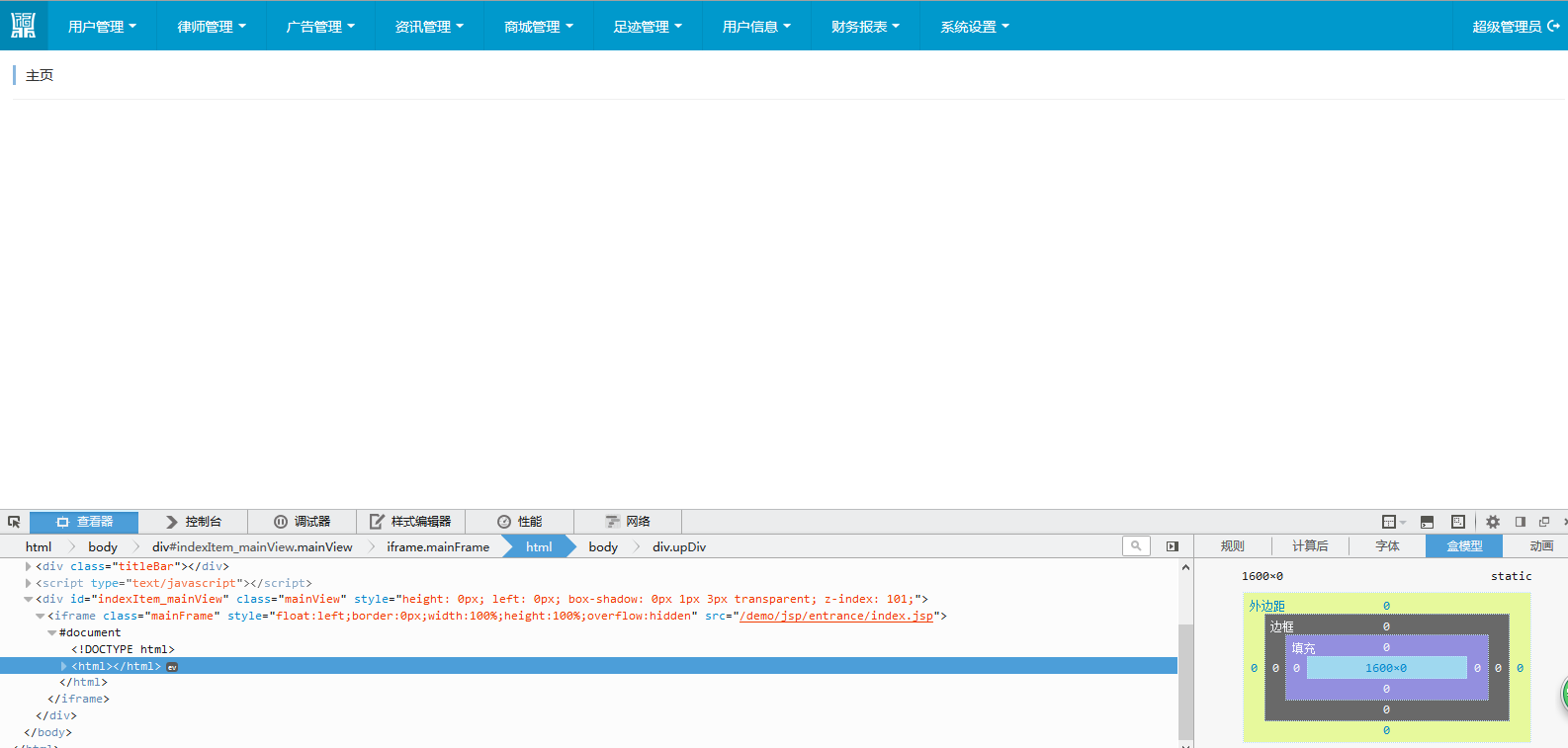This screenshot has width=1568, height=748.
Task: Select the 字体 fonts sidebar tab
Action: [1387, 546]
